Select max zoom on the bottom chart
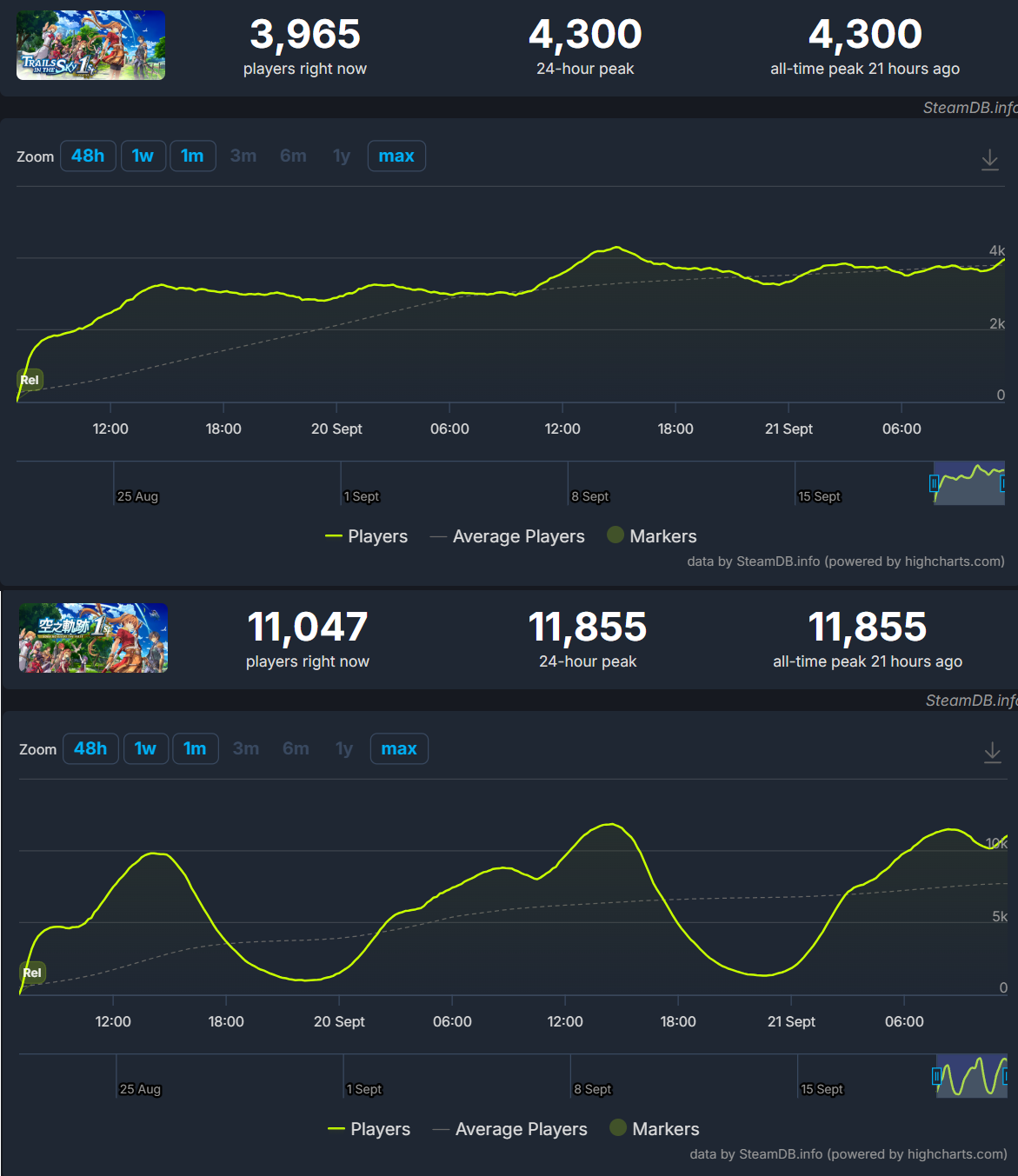The image size is (1018, 1176). click(399, 748)
